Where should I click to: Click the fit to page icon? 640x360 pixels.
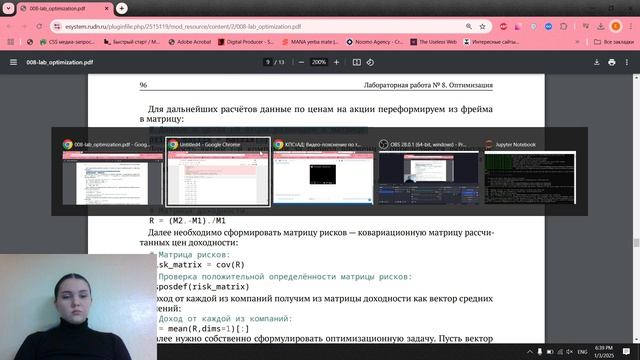coord(357,62)
